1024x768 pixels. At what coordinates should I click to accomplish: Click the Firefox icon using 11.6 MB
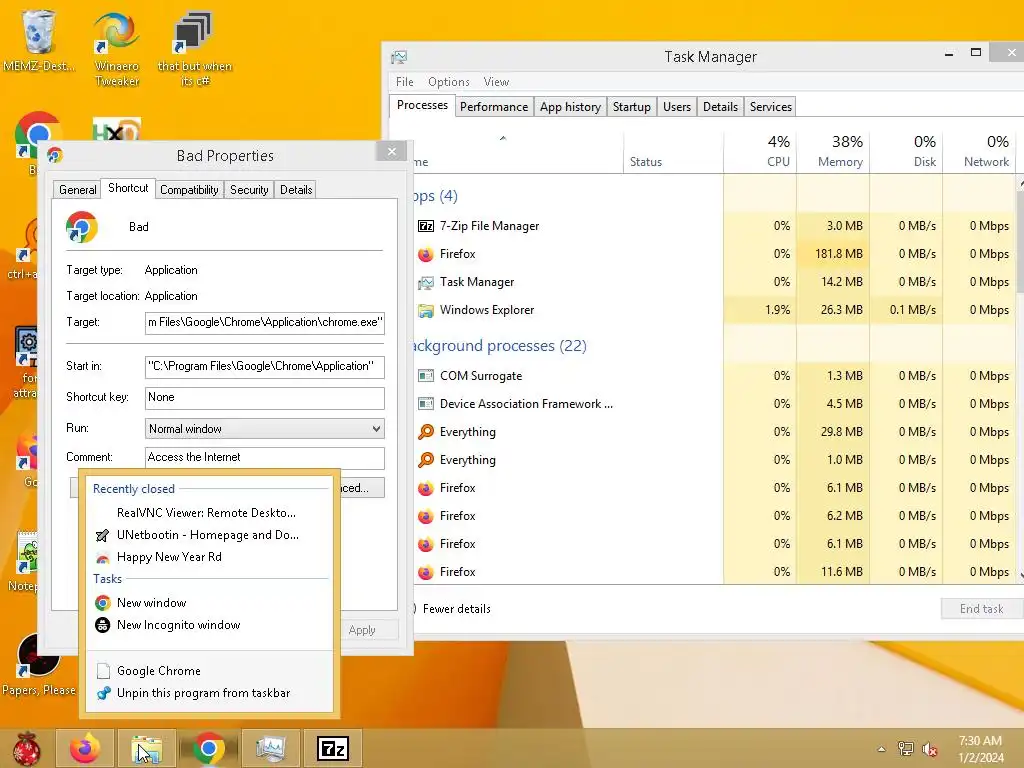click(x=426, y=572)
